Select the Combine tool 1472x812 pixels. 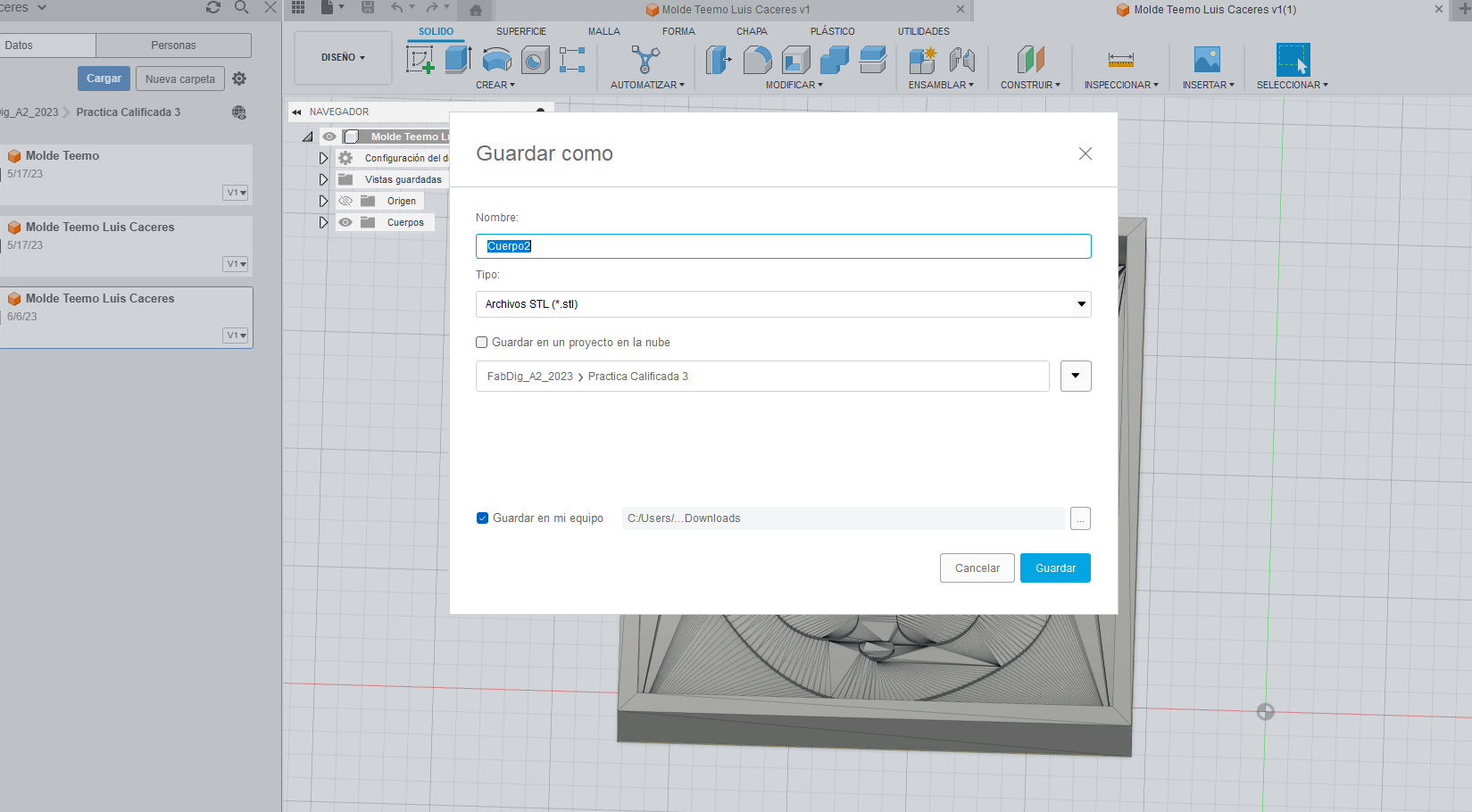tap(834, 60)
